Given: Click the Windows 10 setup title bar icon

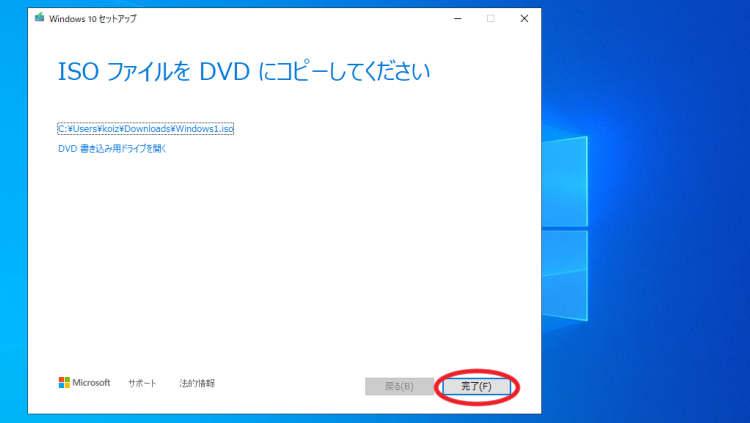Looking at the screenshot, I should point(39,18).
